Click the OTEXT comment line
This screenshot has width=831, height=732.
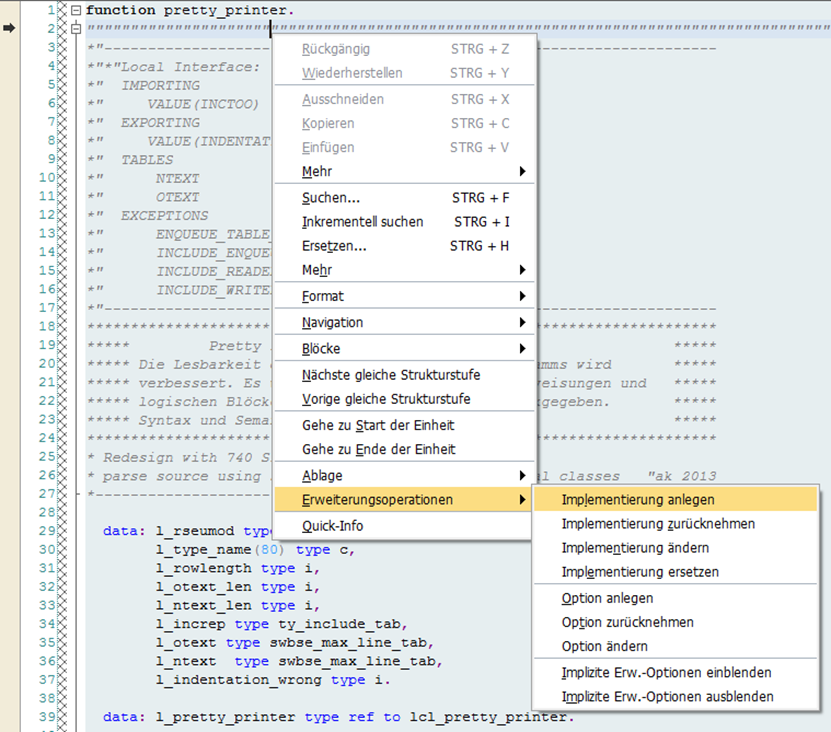coord(144,197)
